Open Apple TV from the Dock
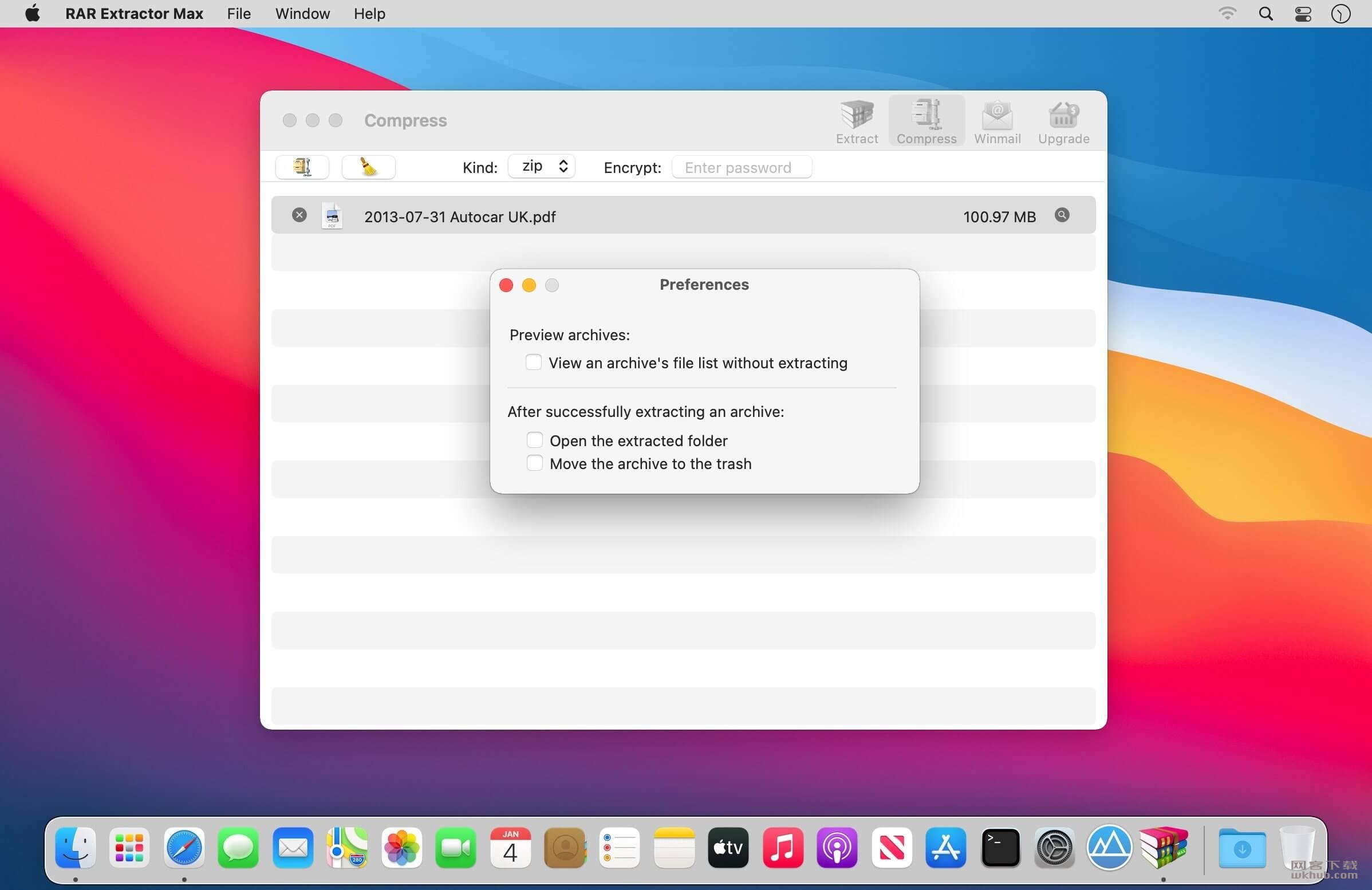Image resolution: width=1372 pixels, height=890 pixels. (728, 847)
